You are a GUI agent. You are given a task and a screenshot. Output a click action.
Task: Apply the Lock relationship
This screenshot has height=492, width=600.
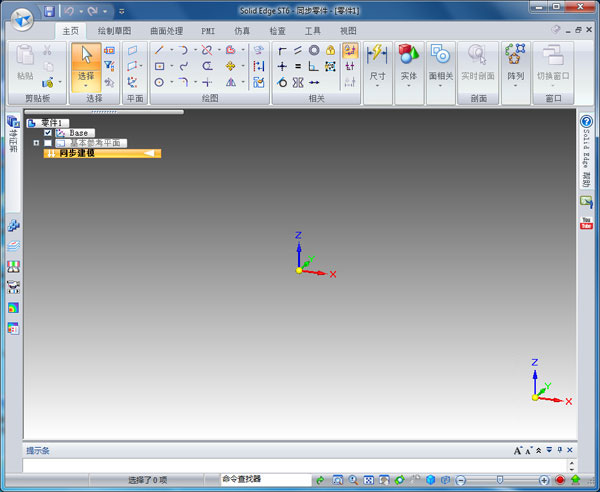[x=330, y=50]
